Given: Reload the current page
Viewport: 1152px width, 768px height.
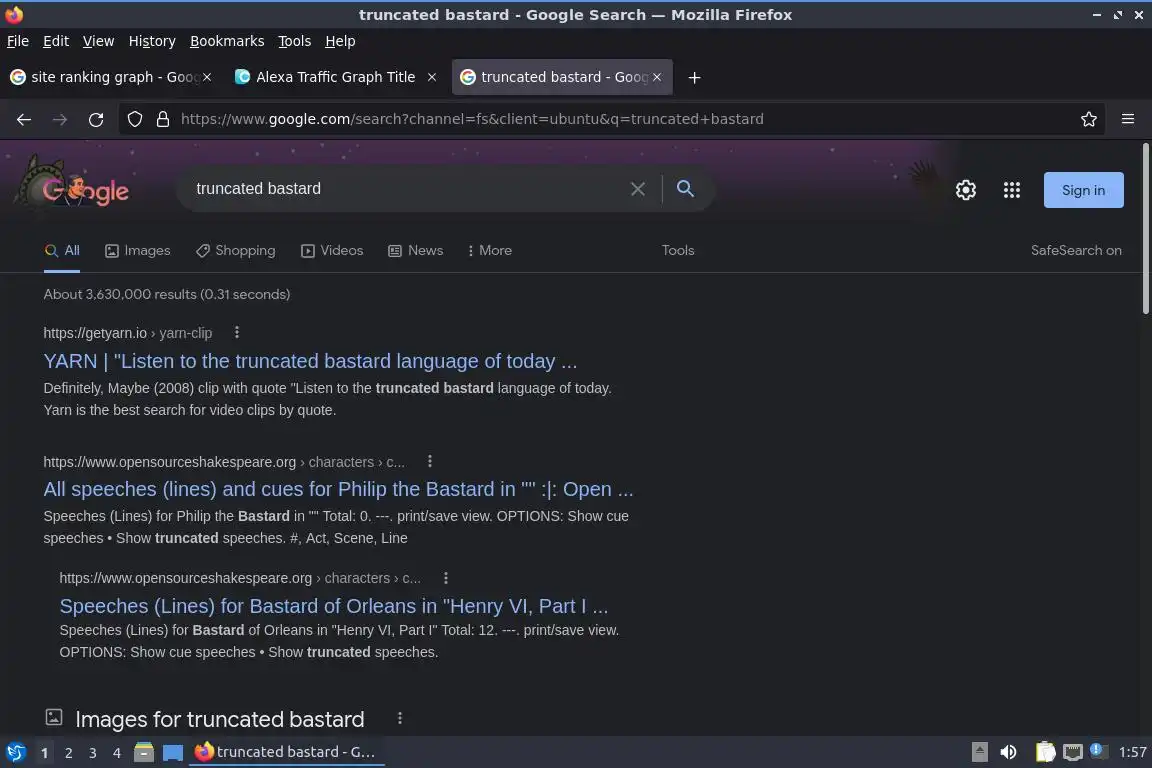Looking at the screenshot, I should click(x=96, y=119).
